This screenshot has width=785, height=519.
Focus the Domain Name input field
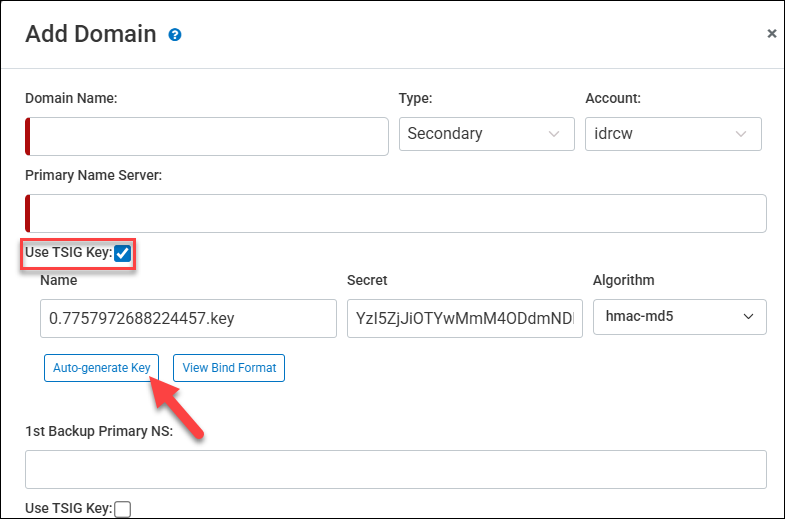[207, 136]
